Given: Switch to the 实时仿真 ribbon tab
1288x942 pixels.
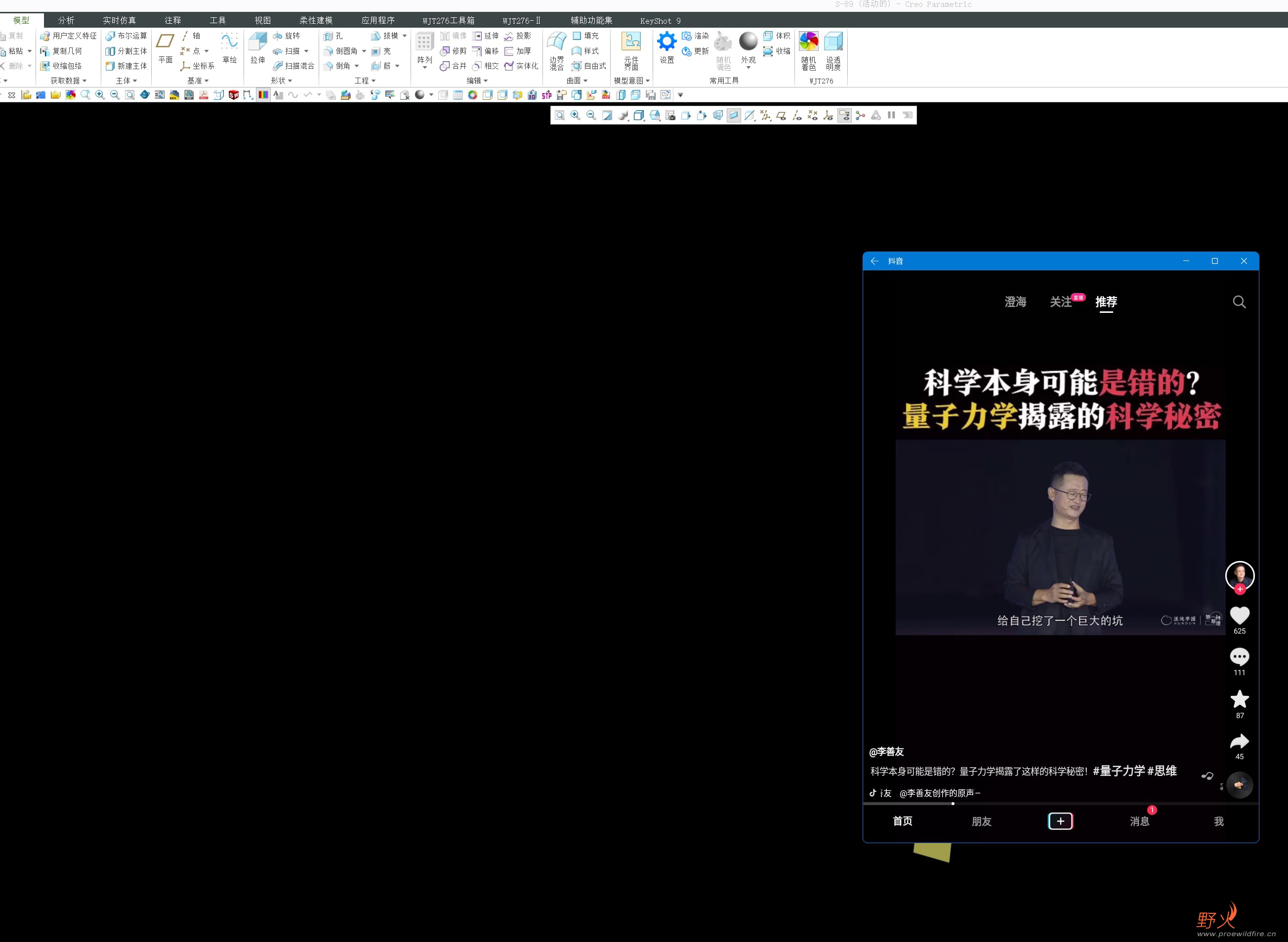Looking at the screenshot, I should [x=119, y=21].
